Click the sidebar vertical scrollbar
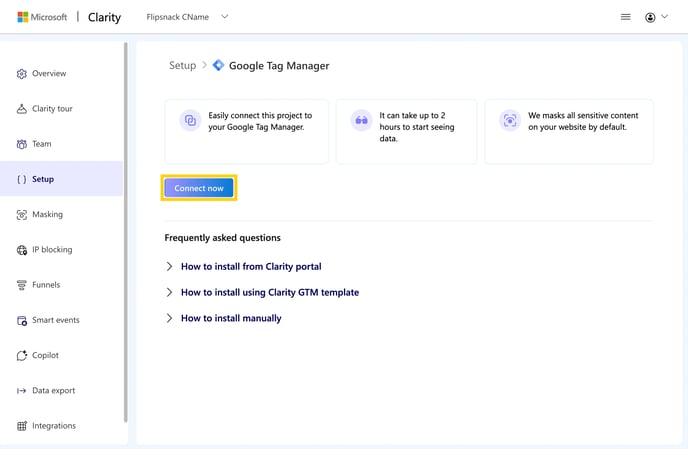The image size is (688, 449). [126, 232]
